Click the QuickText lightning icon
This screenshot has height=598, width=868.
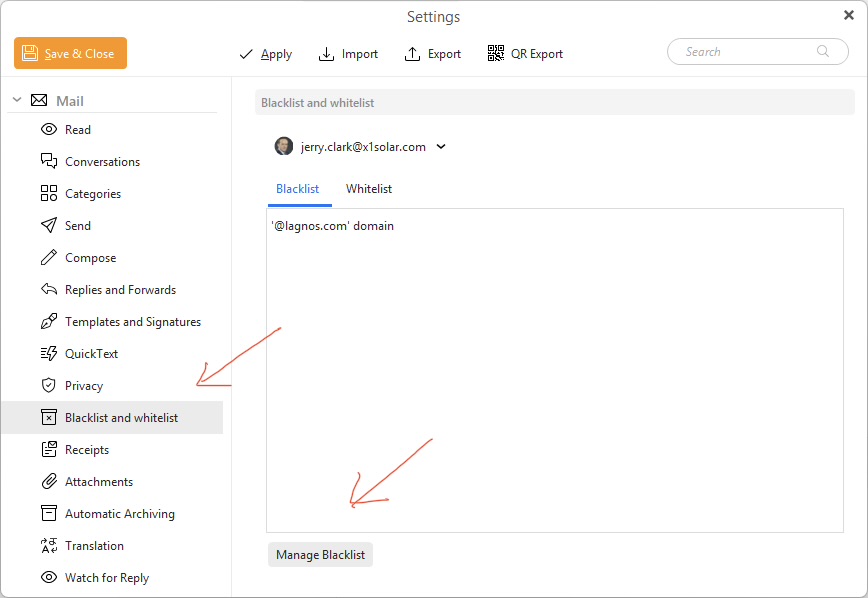(x=48, y=354)
